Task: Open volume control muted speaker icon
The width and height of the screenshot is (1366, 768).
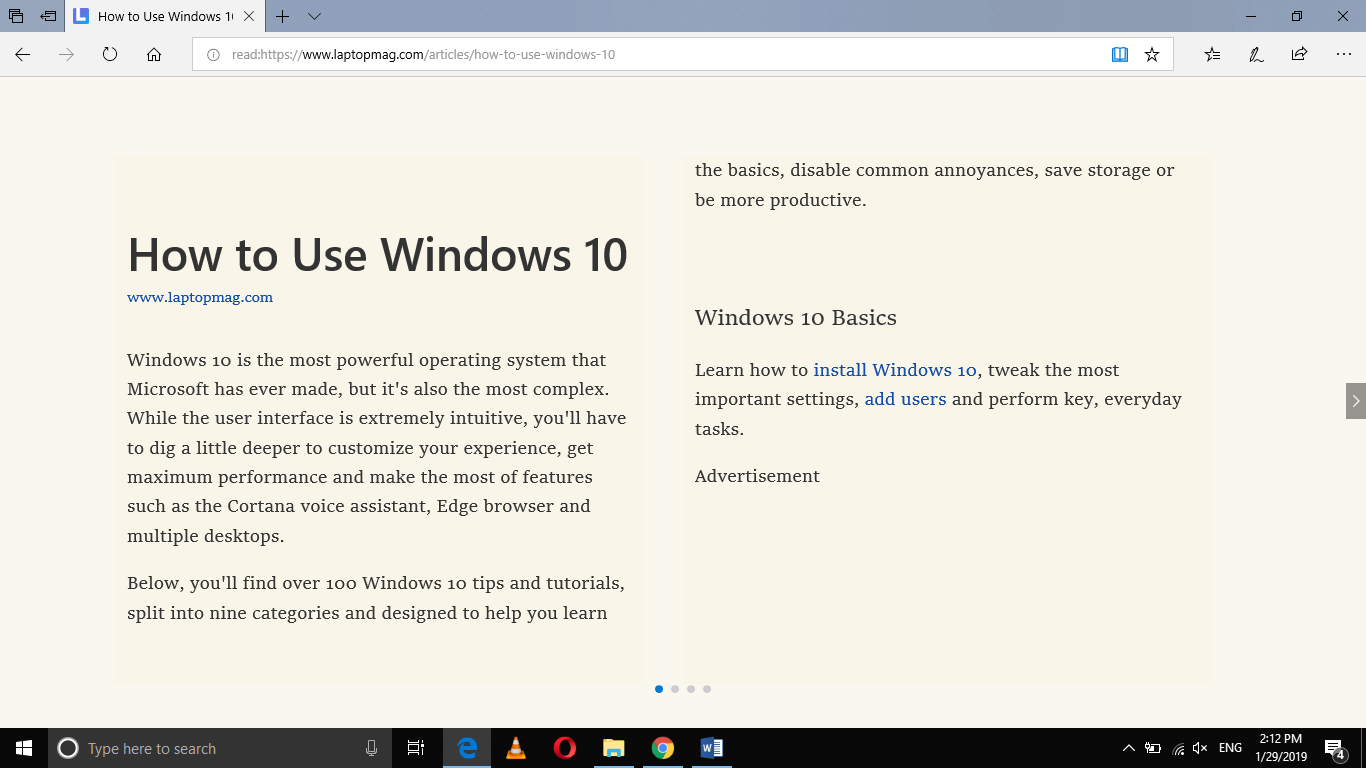Action: click(1201, 748)
